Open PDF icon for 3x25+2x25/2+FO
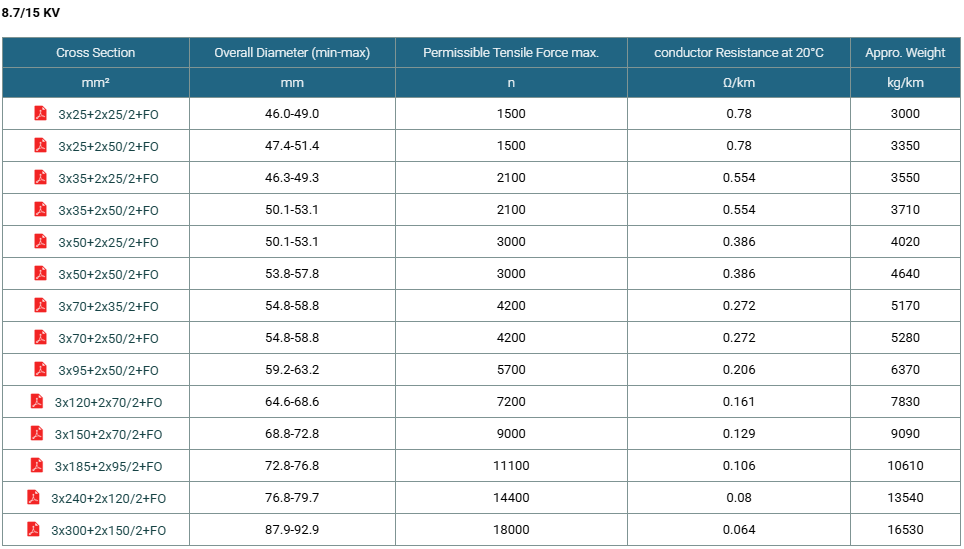This screenshot has width=964, height=549. 41,113
